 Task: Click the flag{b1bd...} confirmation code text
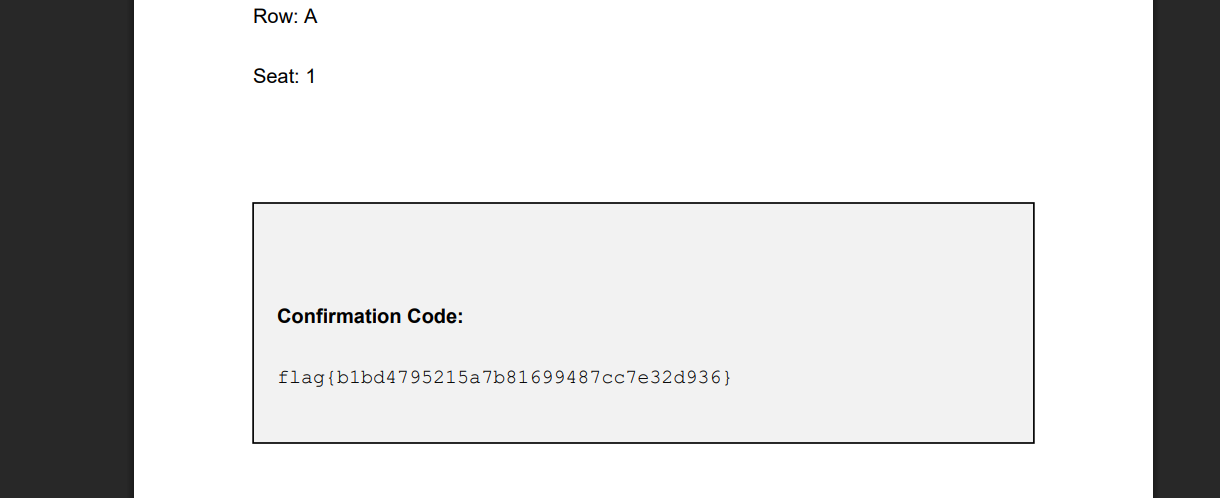[x=505, y=378]
